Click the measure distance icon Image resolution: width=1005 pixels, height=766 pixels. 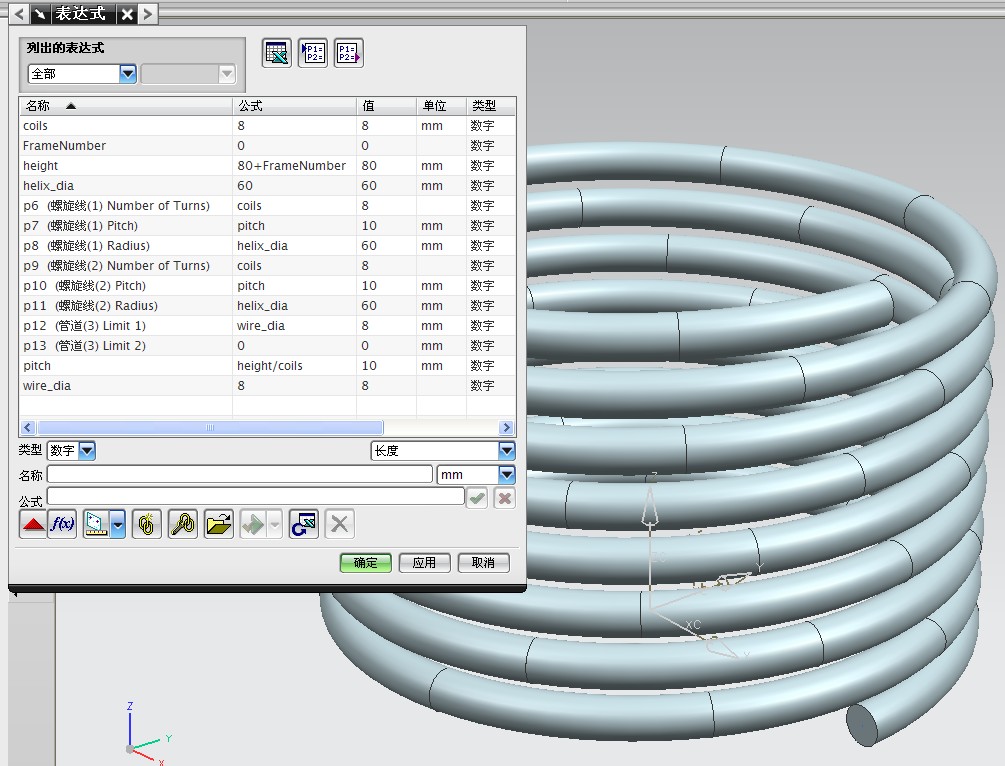[96, 524]
